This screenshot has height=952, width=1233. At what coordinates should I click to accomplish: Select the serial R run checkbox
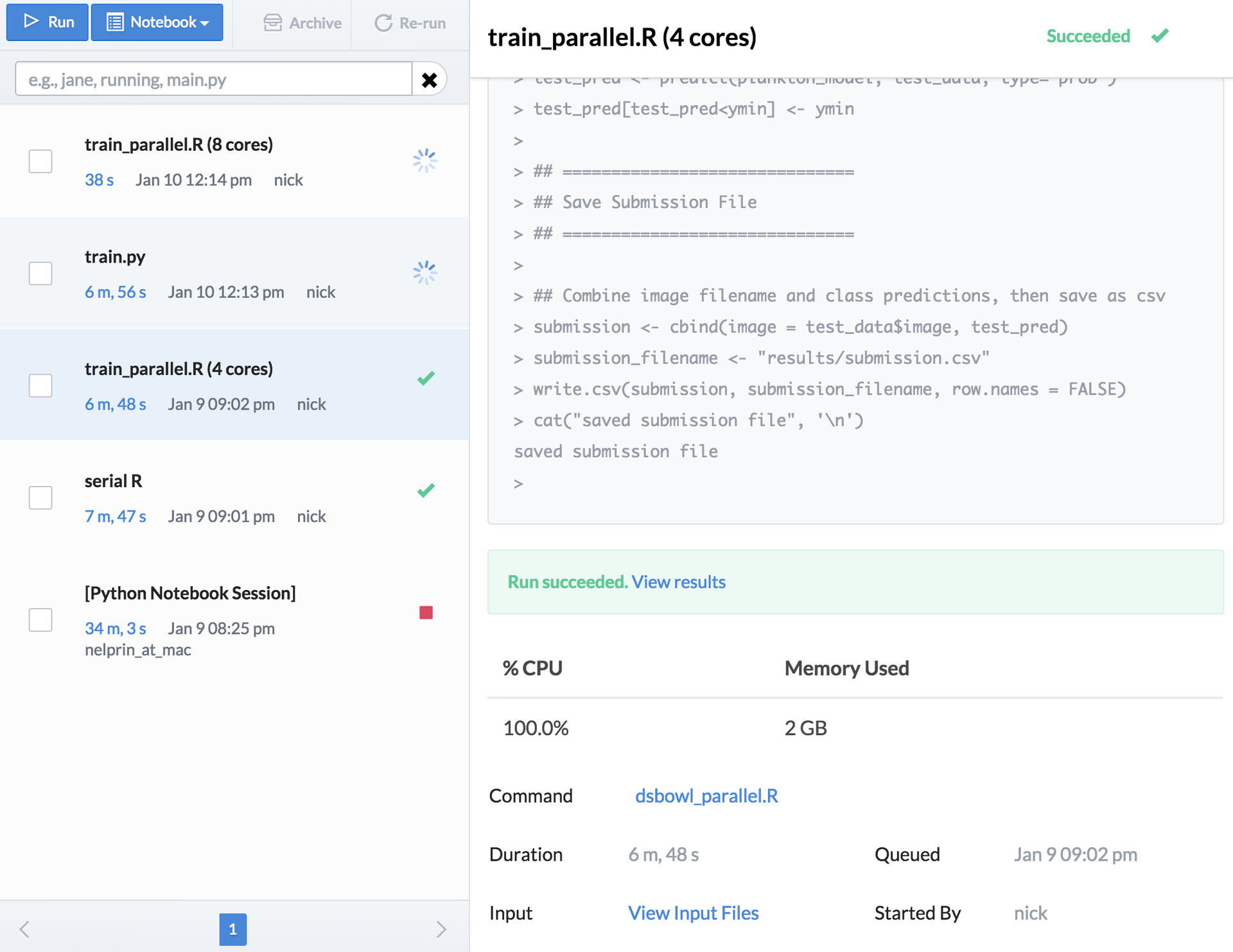coord(40,498)
